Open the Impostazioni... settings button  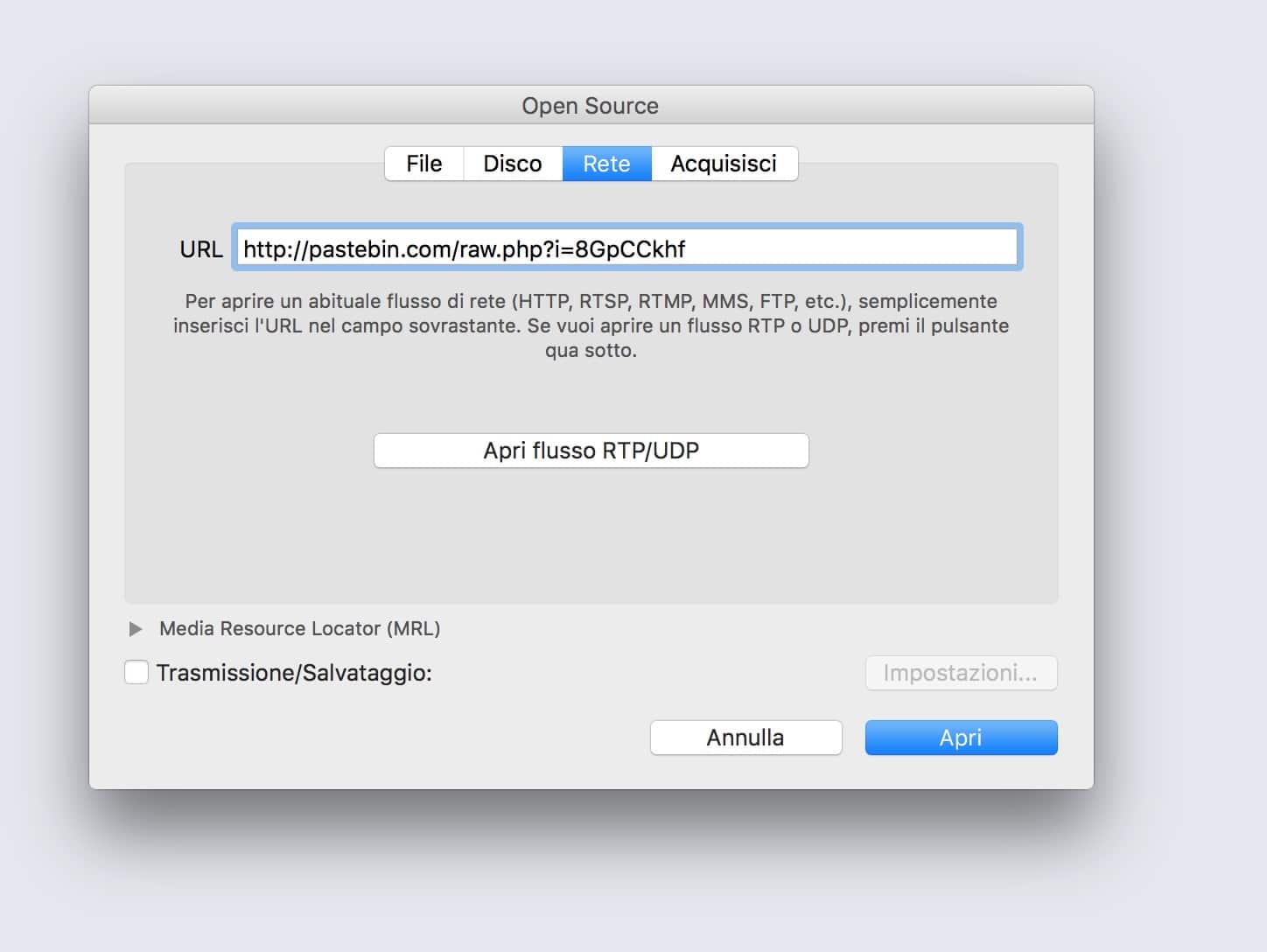(x=961, y=673)
